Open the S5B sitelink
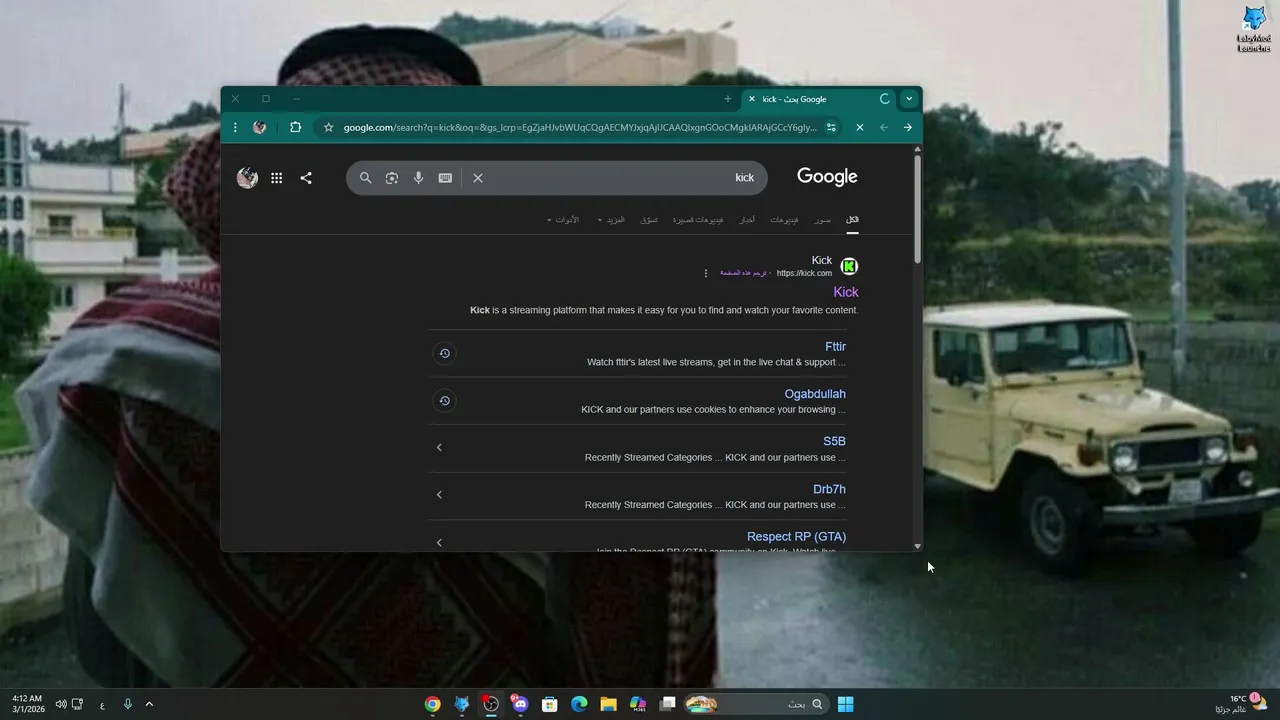1280x720 pixels. (x=834, y=441)
